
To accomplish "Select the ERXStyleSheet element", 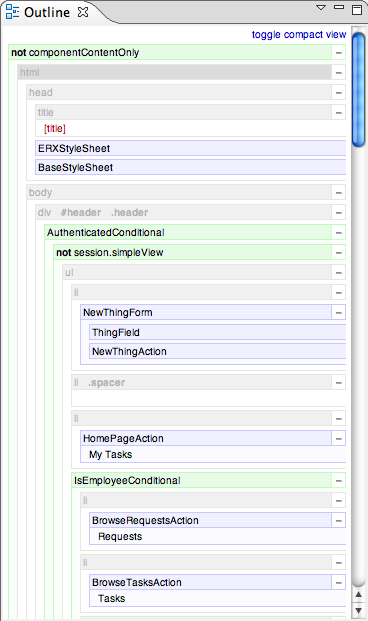I will [191, 148].
